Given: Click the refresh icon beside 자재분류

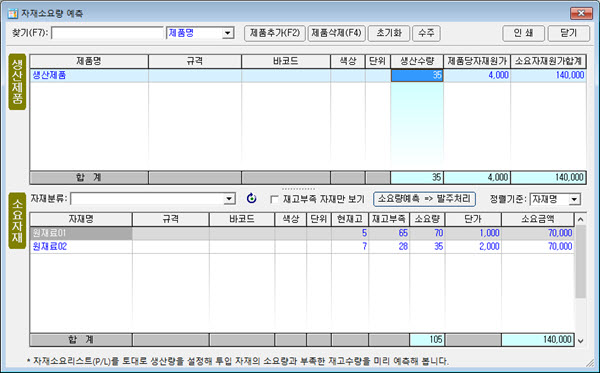Looking at the screenshot, I should pyautogui.click(x=251, y=199).
